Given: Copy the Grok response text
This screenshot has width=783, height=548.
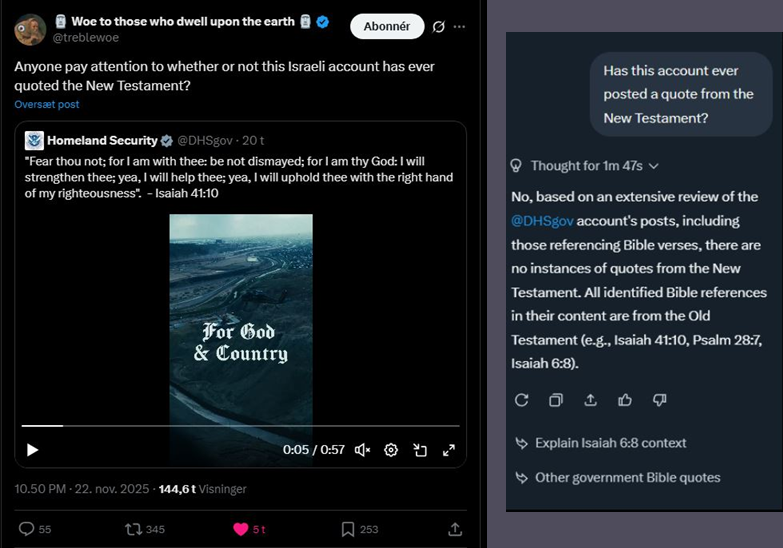Looking at the screenshot, I should (556, 400).
